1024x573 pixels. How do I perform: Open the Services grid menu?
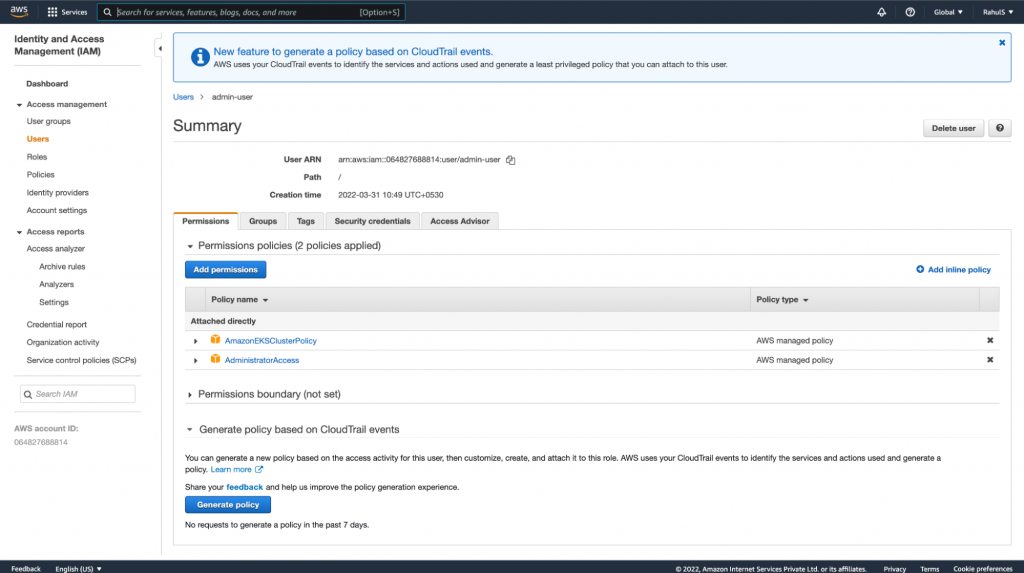coord(67,12)
